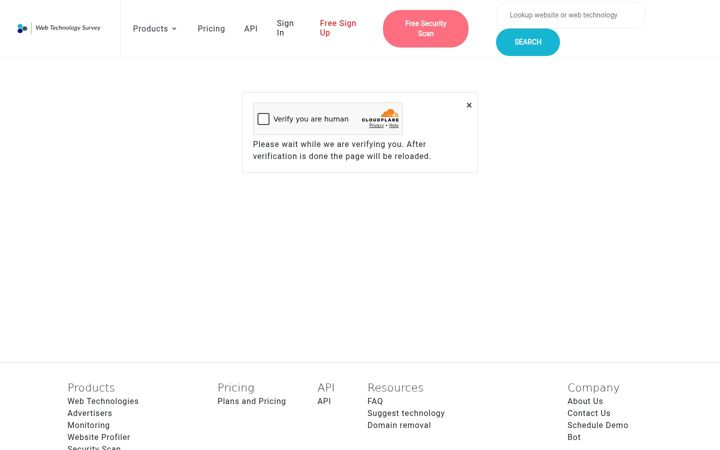The image size is (720, 450).
Task: Expand the Products dropdown menu
Action: (155, 28)
